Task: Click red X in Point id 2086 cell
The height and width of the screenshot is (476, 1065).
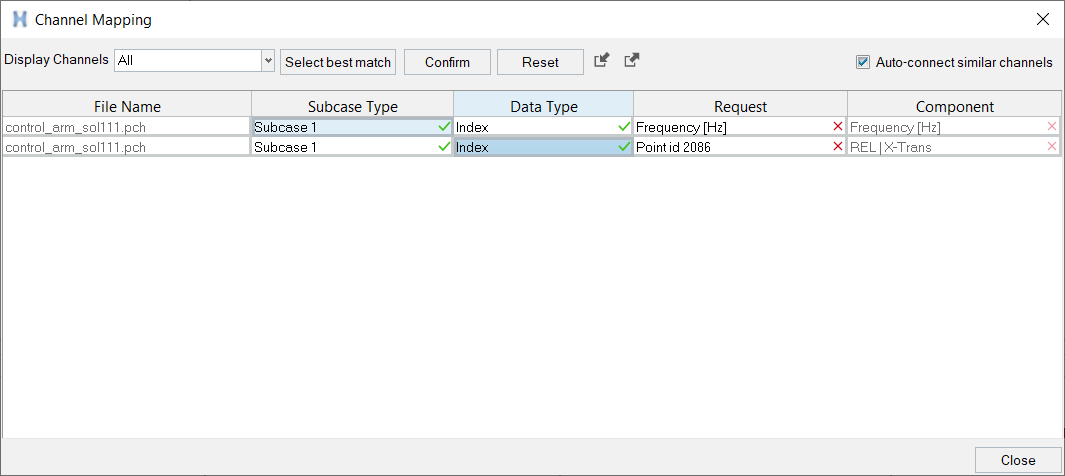Action: [x=837, y=147]
